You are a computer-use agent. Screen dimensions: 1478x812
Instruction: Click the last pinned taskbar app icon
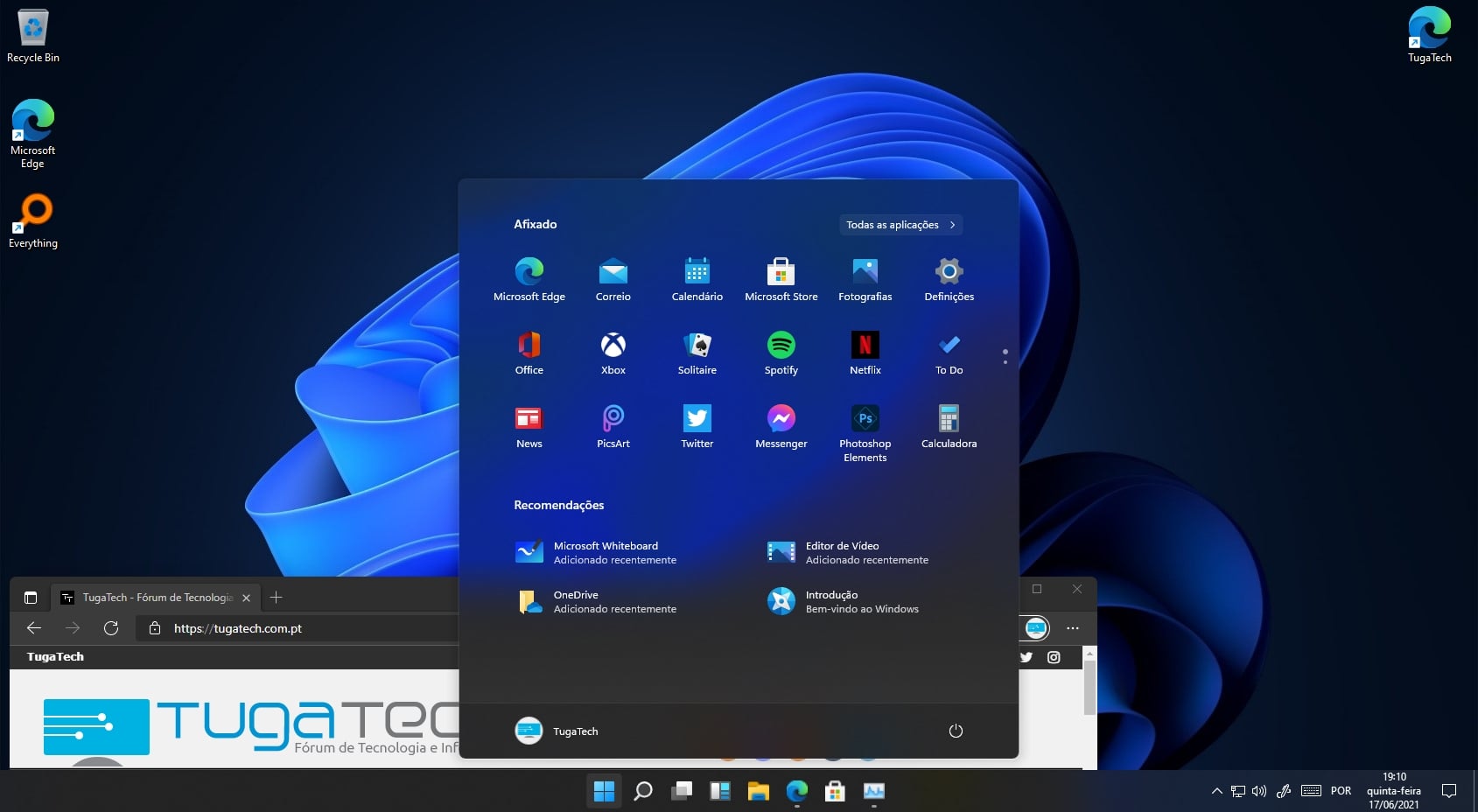pyautogui.click(x=873, y=791)
